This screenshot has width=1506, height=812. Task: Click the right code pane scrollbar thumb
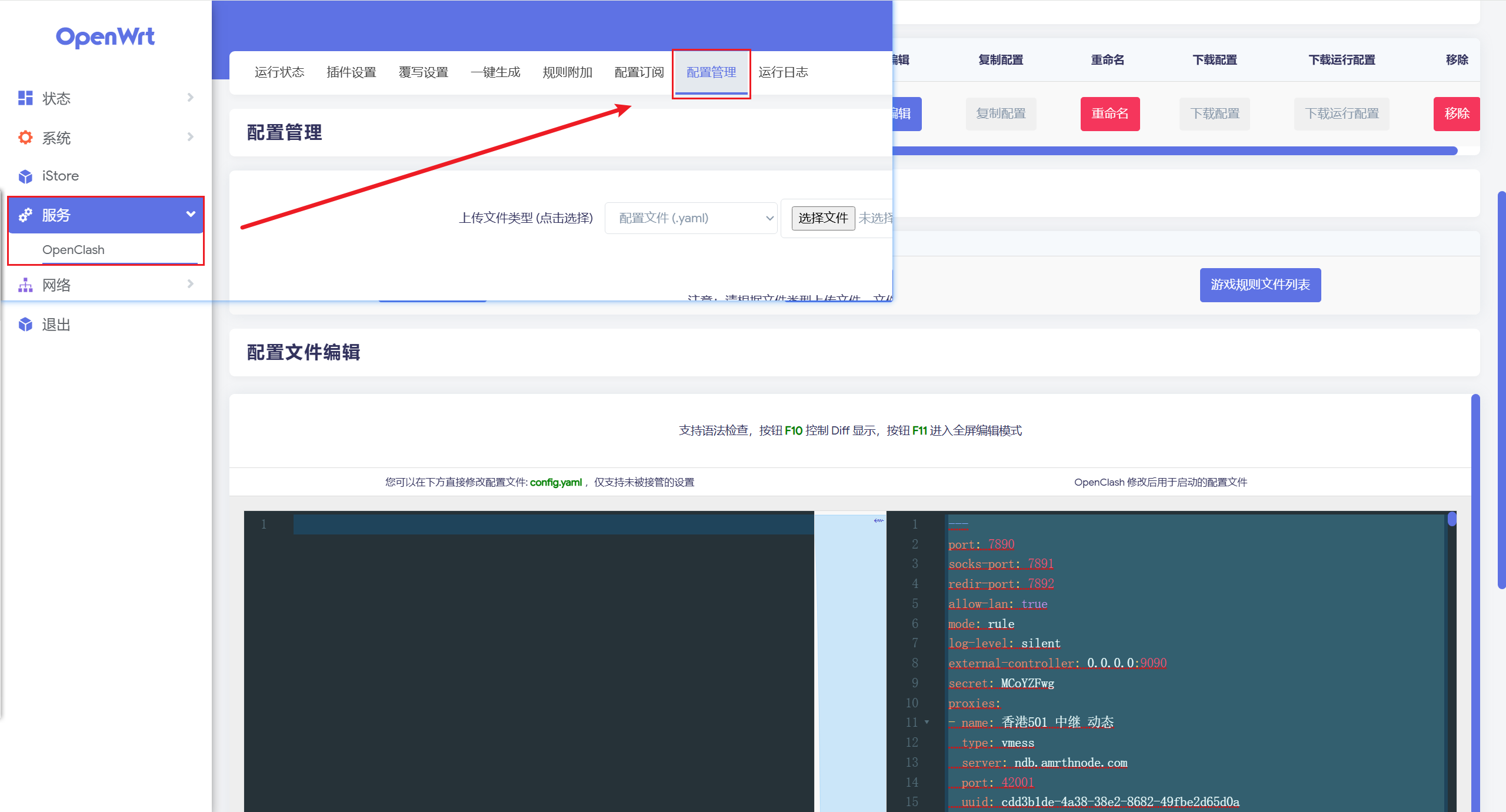(1452, 519)
